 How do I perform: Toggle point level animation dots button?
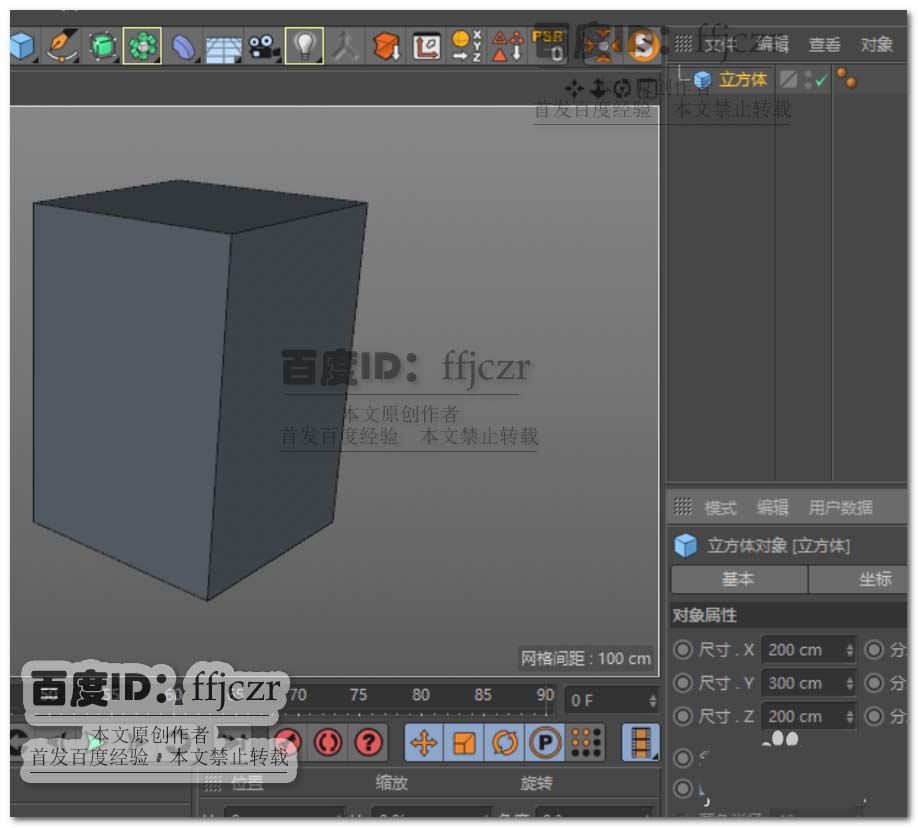tap(585, 743)
